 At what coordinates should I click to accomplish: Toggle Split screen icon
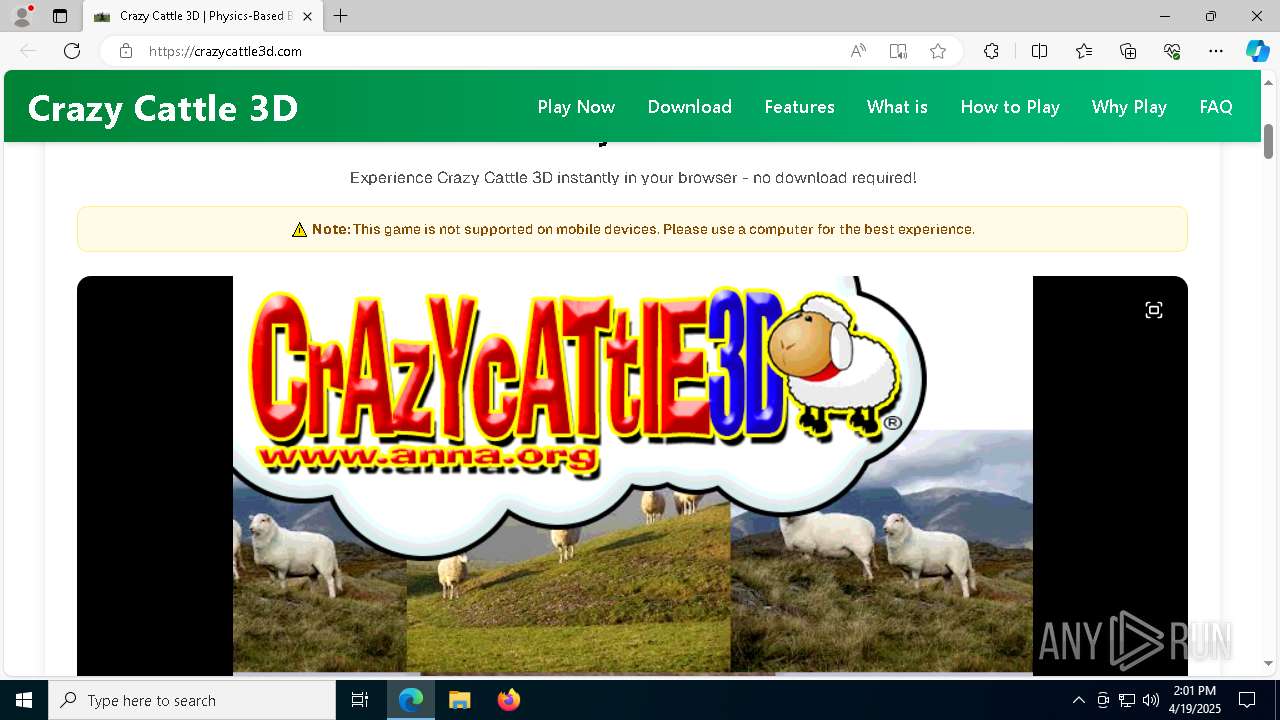tap(1039, 51)
